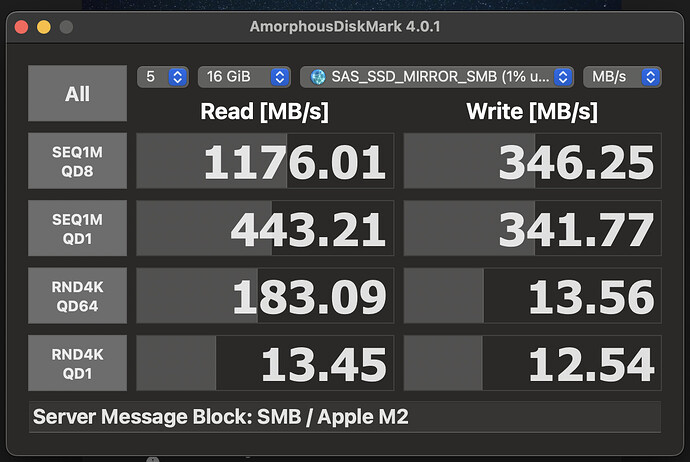Change the MB/s units dropdown
Viewport: 690px width, 462px height.
[622, 77]
